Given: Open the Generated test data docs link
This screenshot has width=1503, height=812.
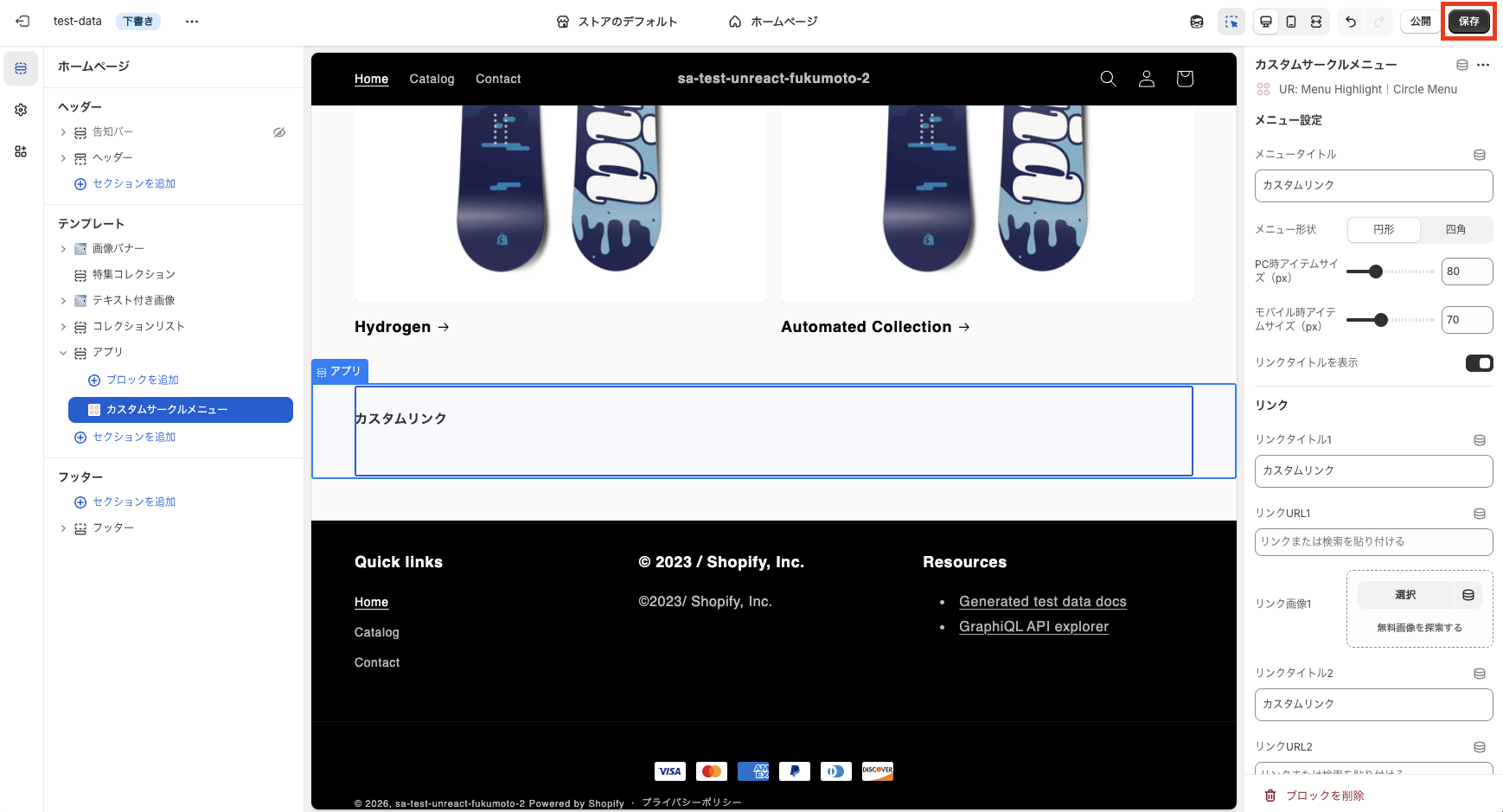Looking at the screenshot, I should click(x=1042, y=601).
